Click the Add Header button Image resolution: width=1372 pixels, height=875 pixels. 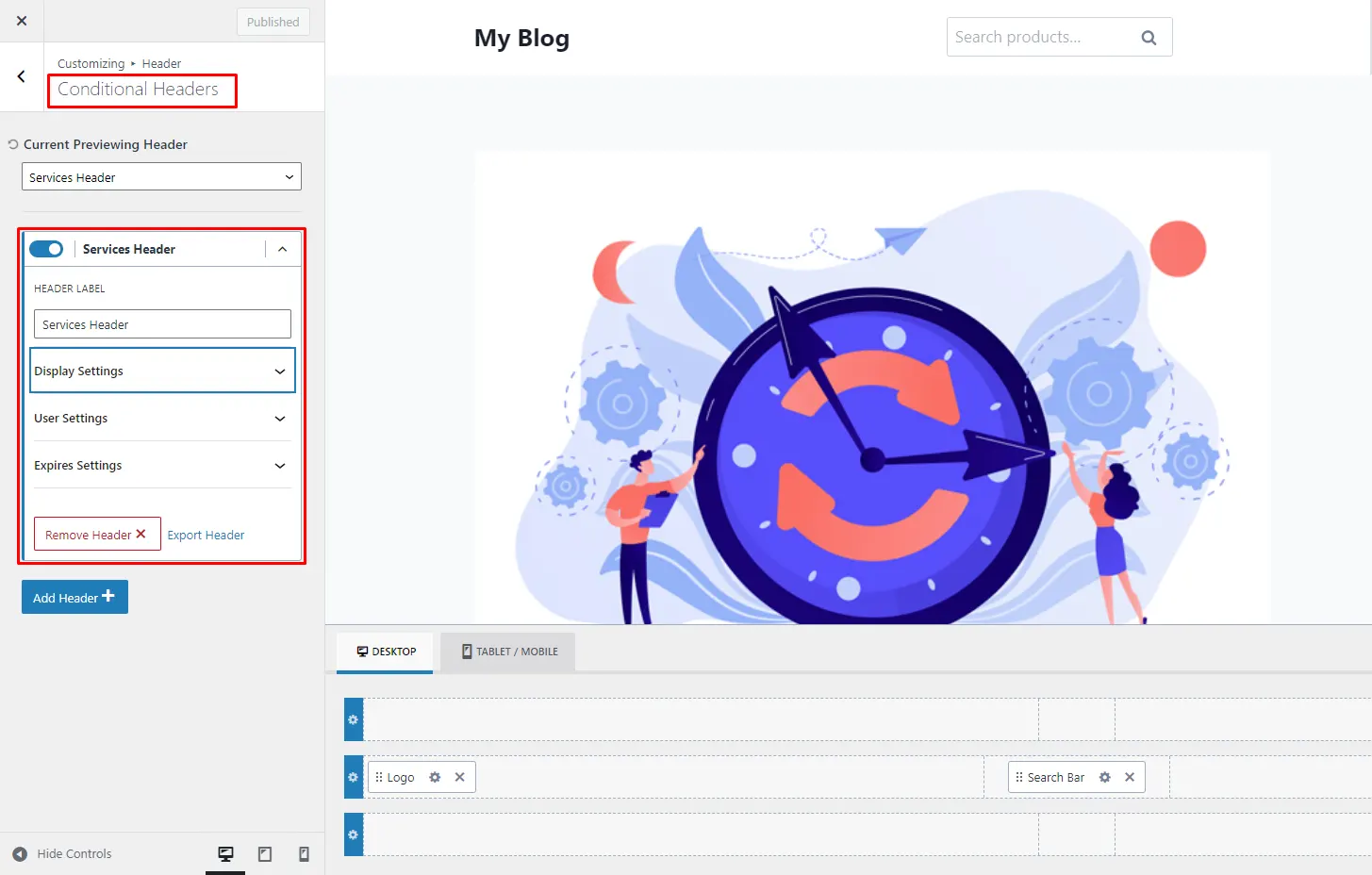74,596
